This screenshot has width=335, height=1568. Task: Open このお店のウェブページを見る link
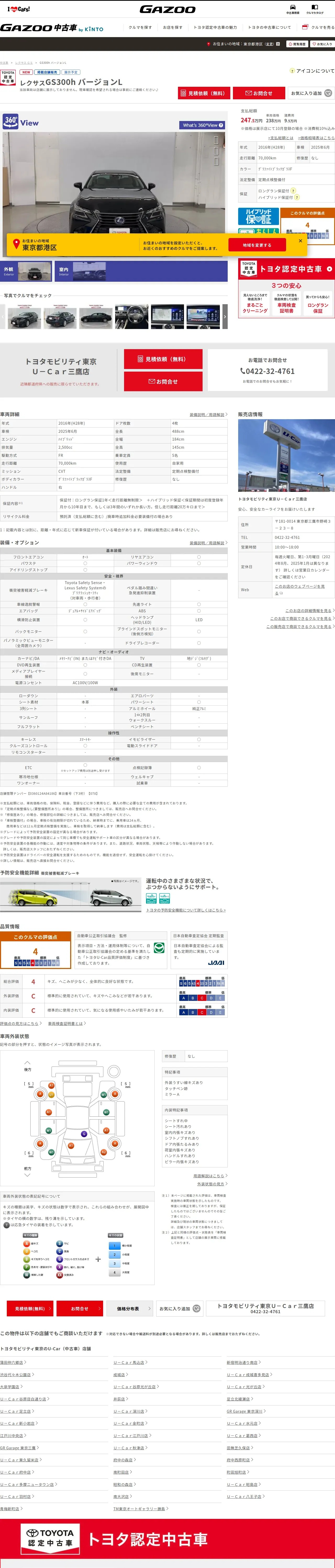click(x=299, y=589)
